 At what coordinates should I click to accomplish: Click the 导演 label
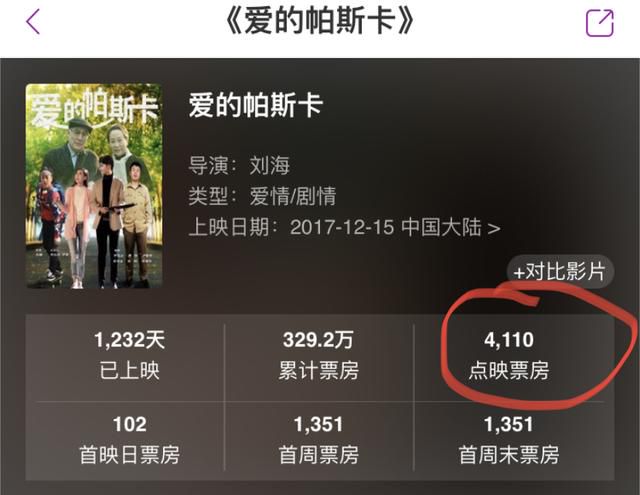pos(208,165)
